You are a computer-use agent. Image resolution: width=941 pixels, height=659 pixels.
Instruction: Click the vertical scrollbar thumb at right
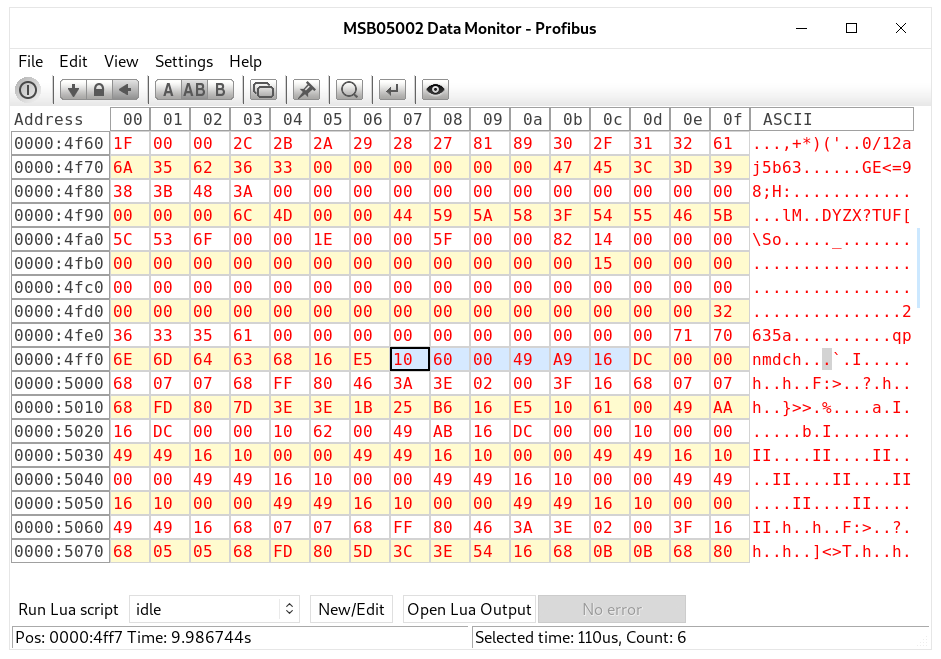(918, 268)
